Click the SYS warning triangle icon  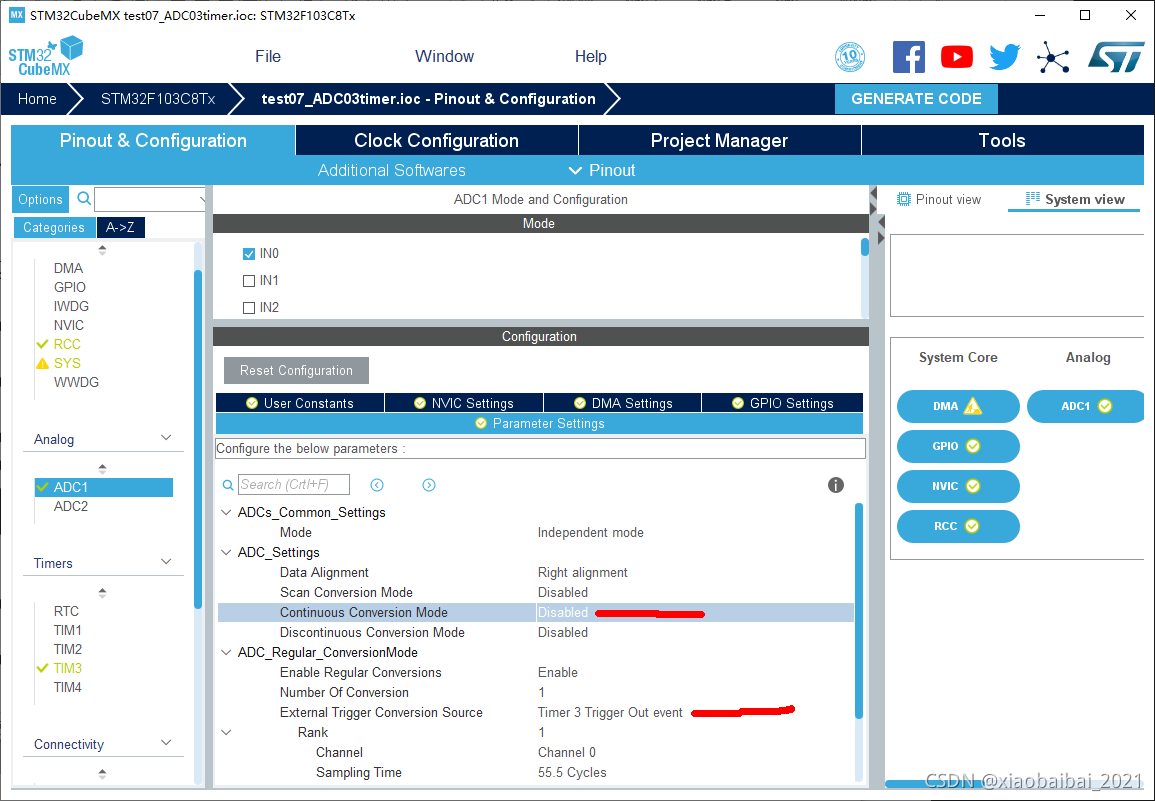pyautogui.click(x=43, y=363)
